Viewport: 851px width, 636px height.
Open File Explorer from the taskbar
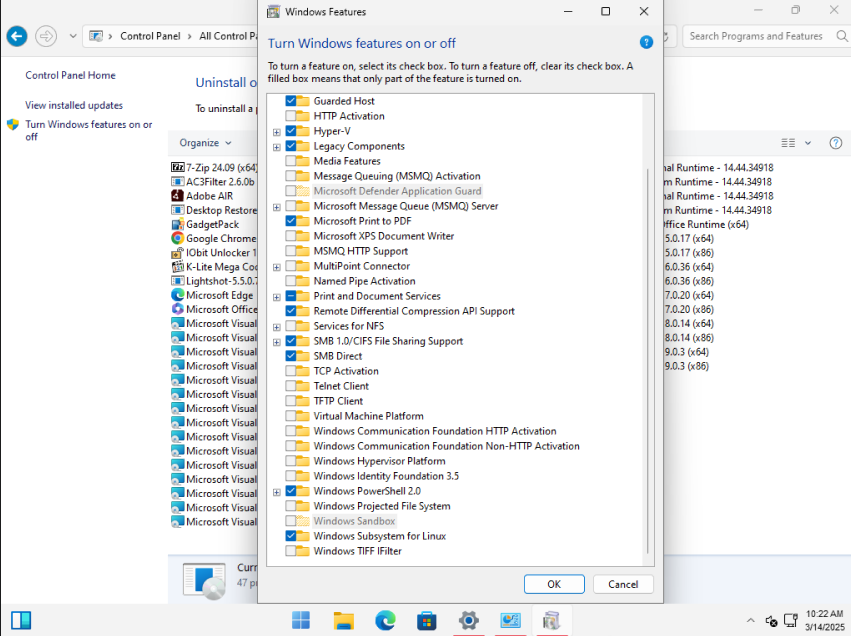pyautogui.click(x=344, y=620)
